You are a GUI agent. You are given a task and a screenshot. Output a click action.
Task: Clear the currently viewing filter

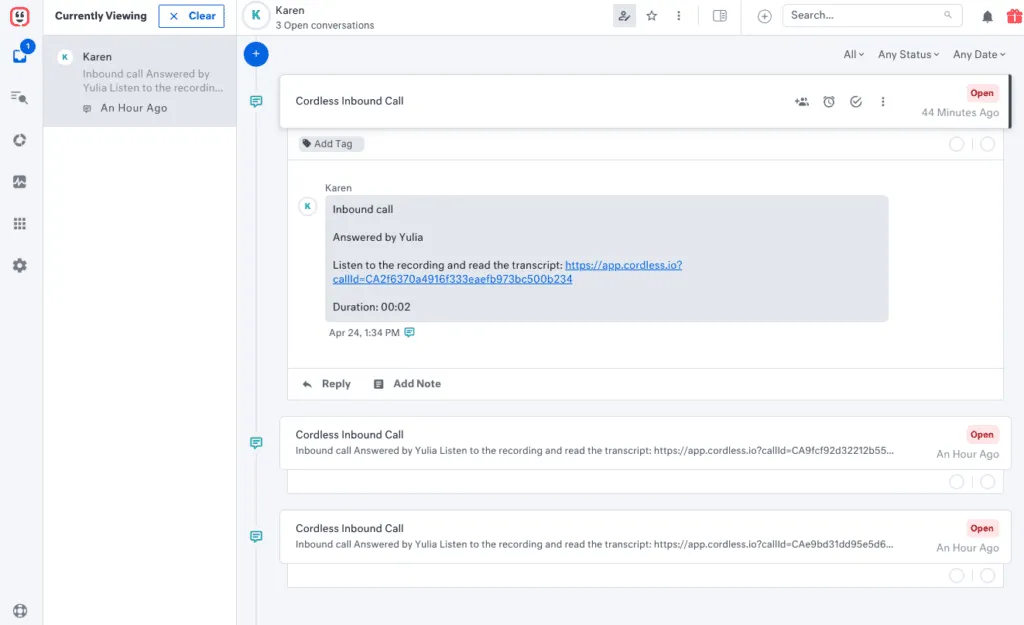[192, 16]
